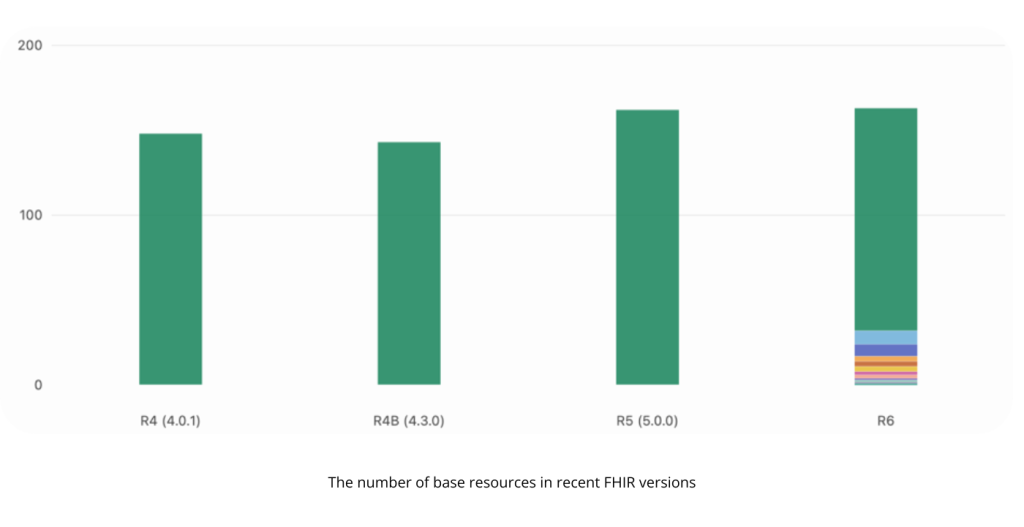Click the green R4 (4.0.1) bar
This screenshot has width=1024, height=527.
click(x=170, y=259)
